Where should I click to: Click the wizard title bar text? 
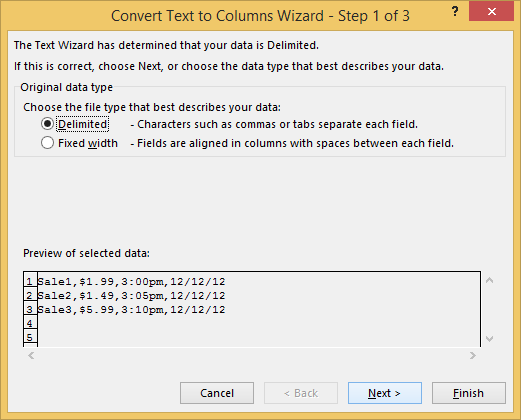260,16
